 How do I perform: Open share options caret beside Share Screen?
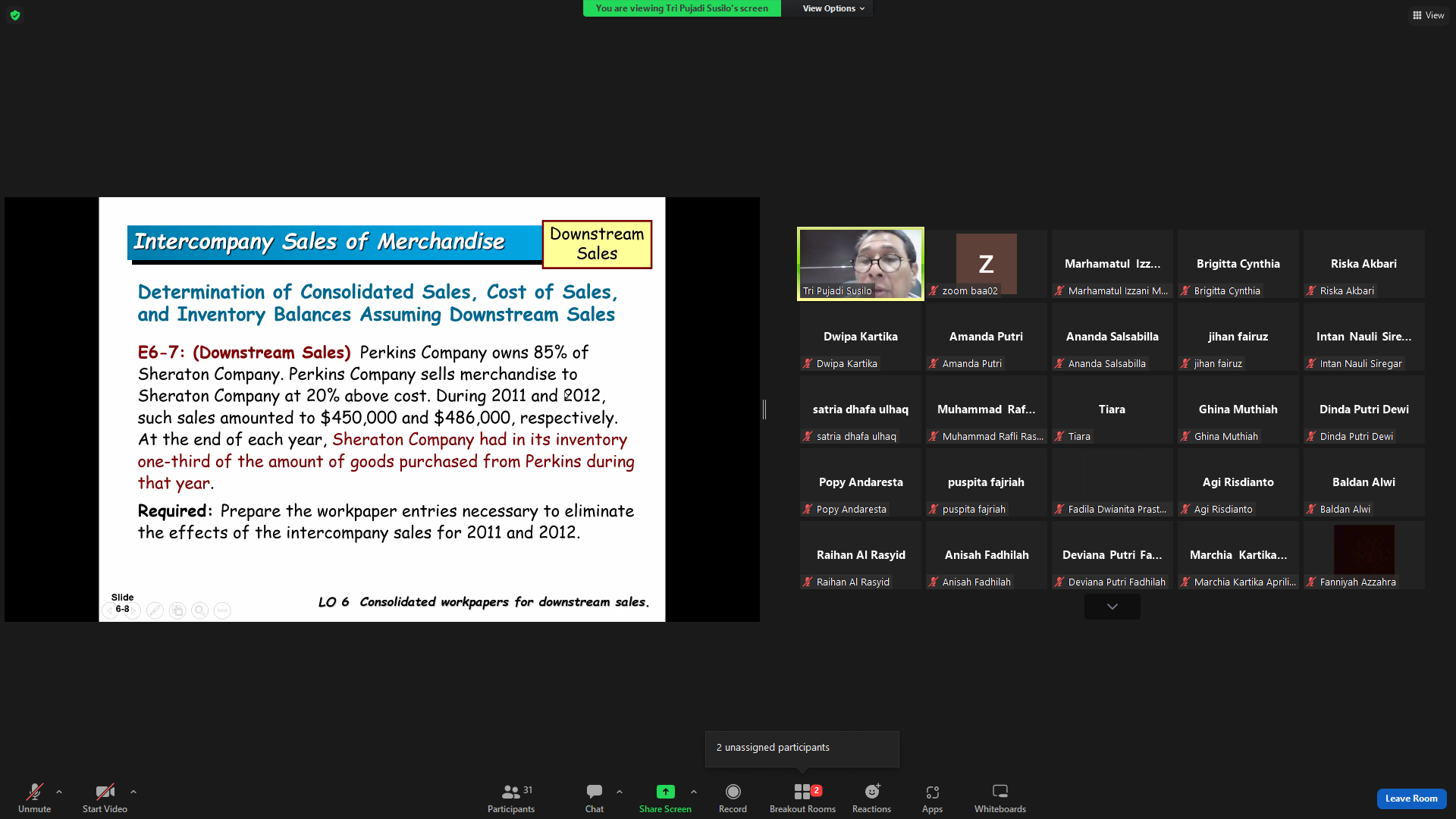tap(694, 792)
